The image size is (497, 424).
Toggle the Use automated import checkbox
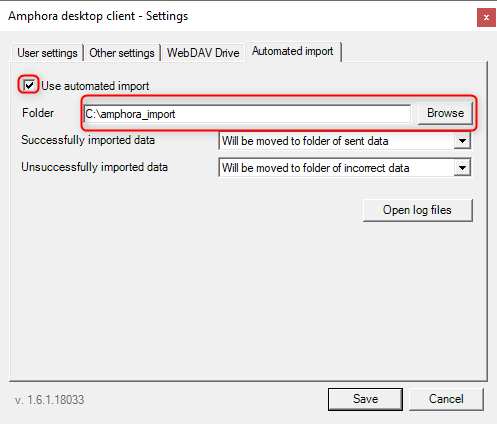click(29, 85)
